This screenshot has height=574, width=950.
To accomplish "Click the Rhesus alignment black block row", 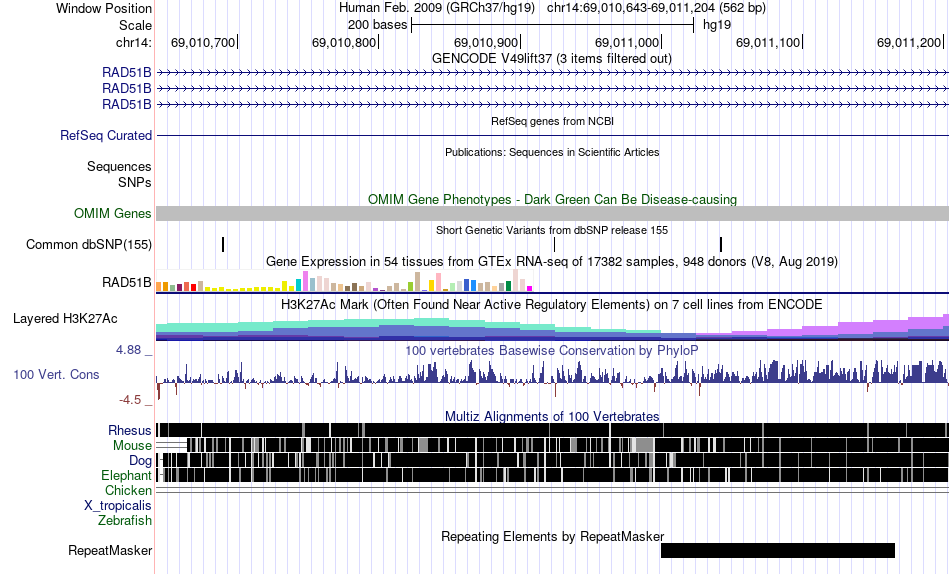I will point(553,430).
